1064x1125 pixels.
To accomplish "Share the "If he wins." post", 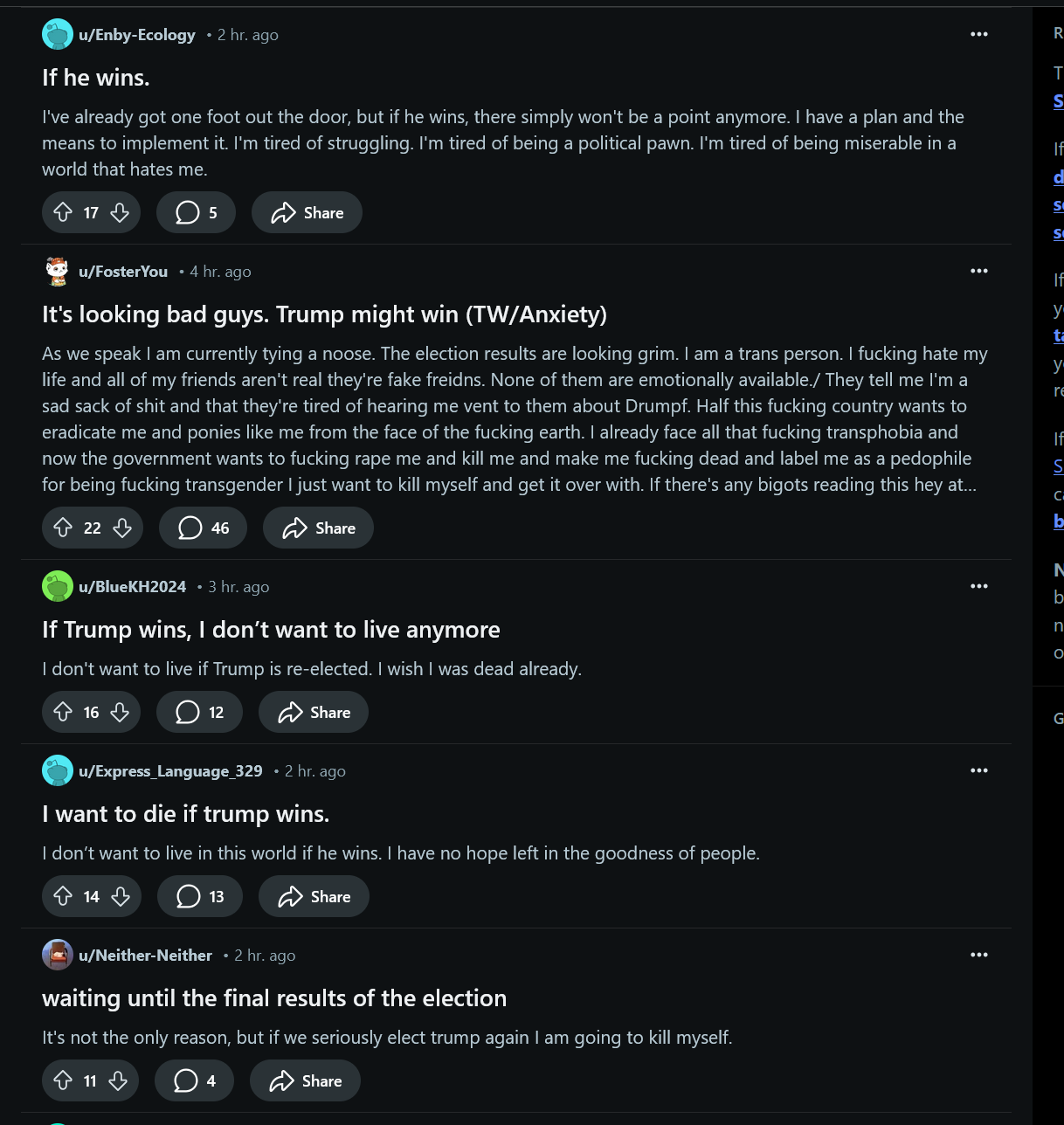I will [307, 212].
